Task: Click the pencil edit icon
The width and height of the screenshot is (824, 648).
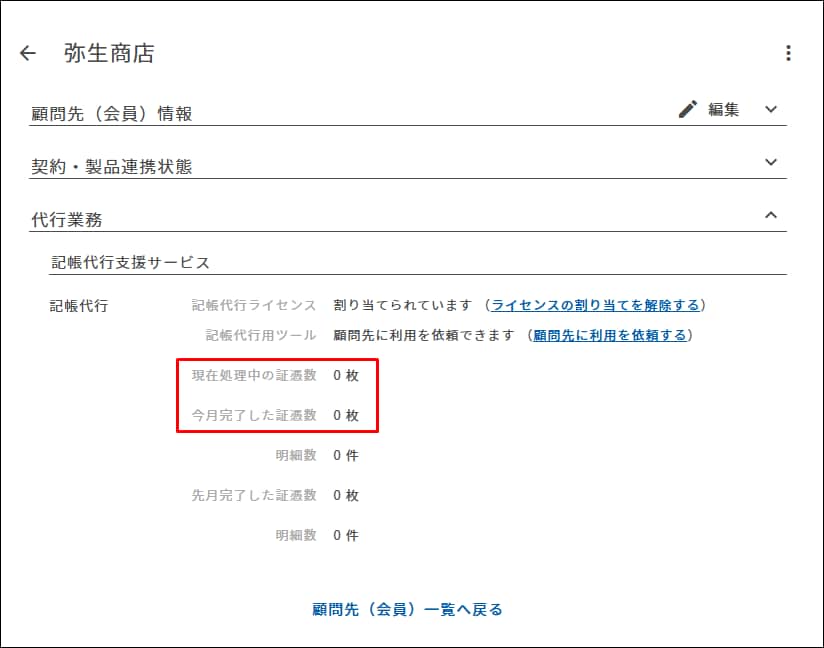Action: pos(688,110)
